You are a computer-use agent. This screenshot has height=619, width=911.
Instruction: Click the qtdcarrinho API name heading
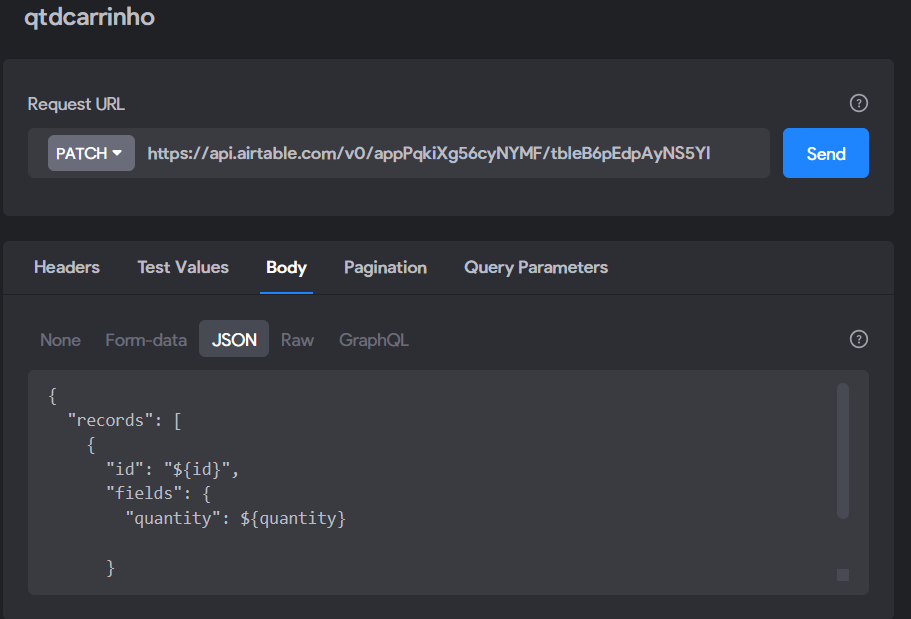(x=89, y=17)
